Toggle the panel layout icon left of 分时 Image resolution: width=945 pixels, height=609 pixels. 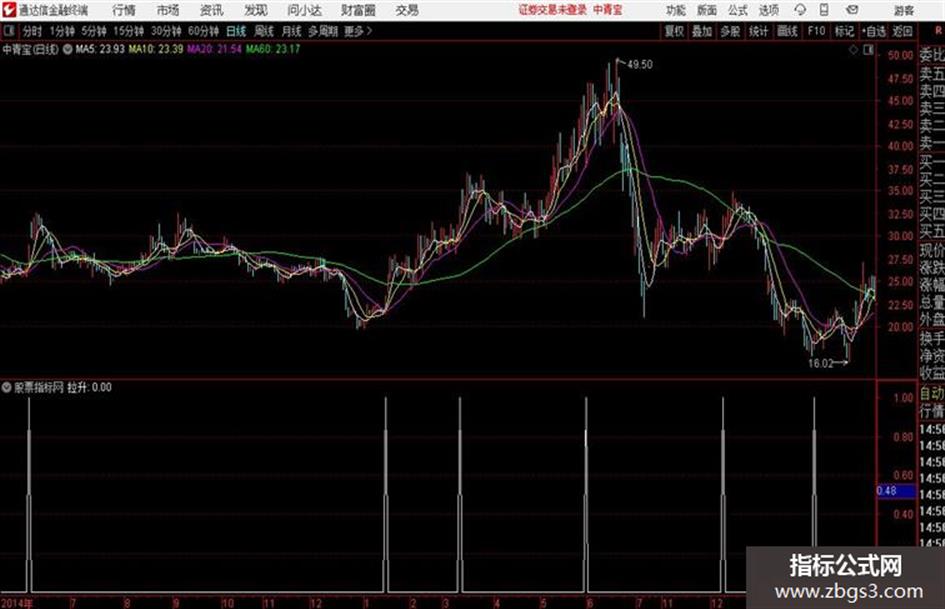tap(9, 31)
